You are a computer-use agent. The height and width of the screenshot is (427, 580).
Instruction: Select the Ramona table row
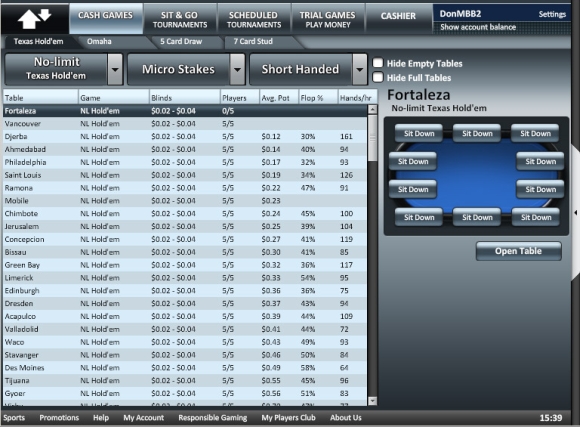point(185,188)
